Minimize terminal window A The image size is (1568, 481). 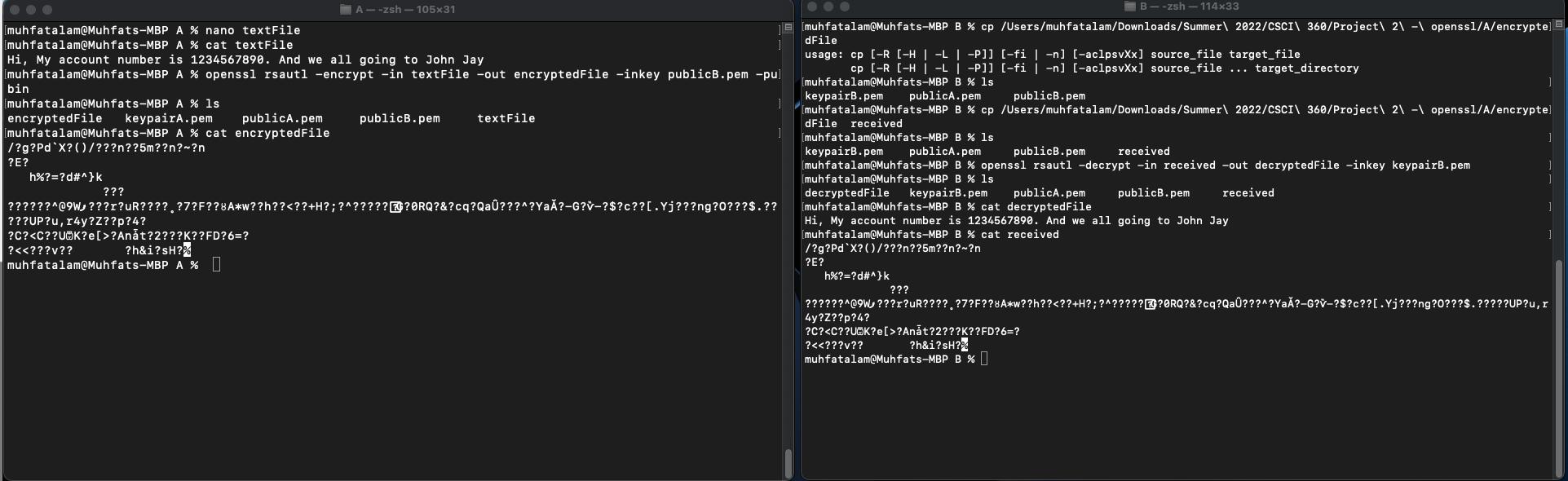pyautogui.click(x=31, y=10)
